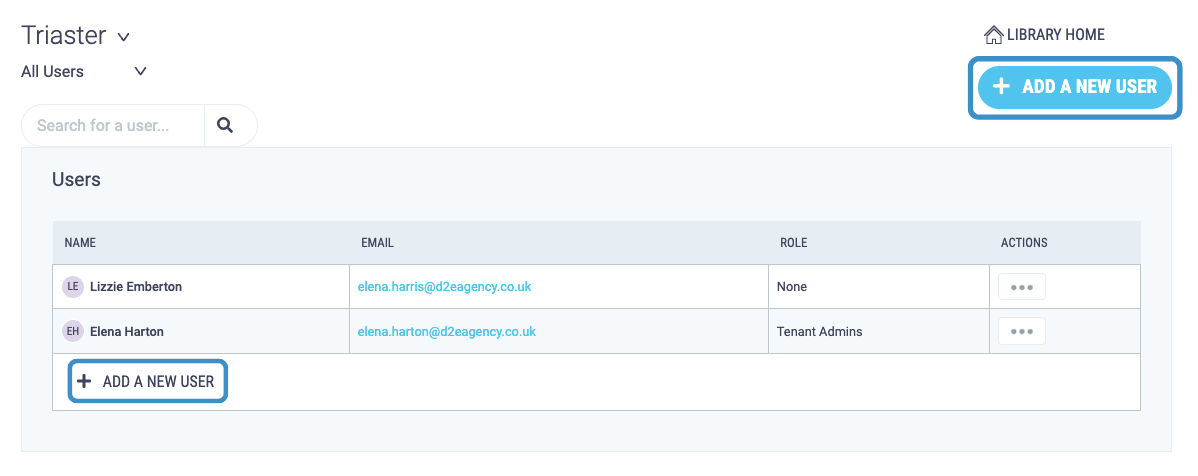The image size is (1198, 476).
Task: Click Add a New User below table
Action: click(x=147, y=381)
